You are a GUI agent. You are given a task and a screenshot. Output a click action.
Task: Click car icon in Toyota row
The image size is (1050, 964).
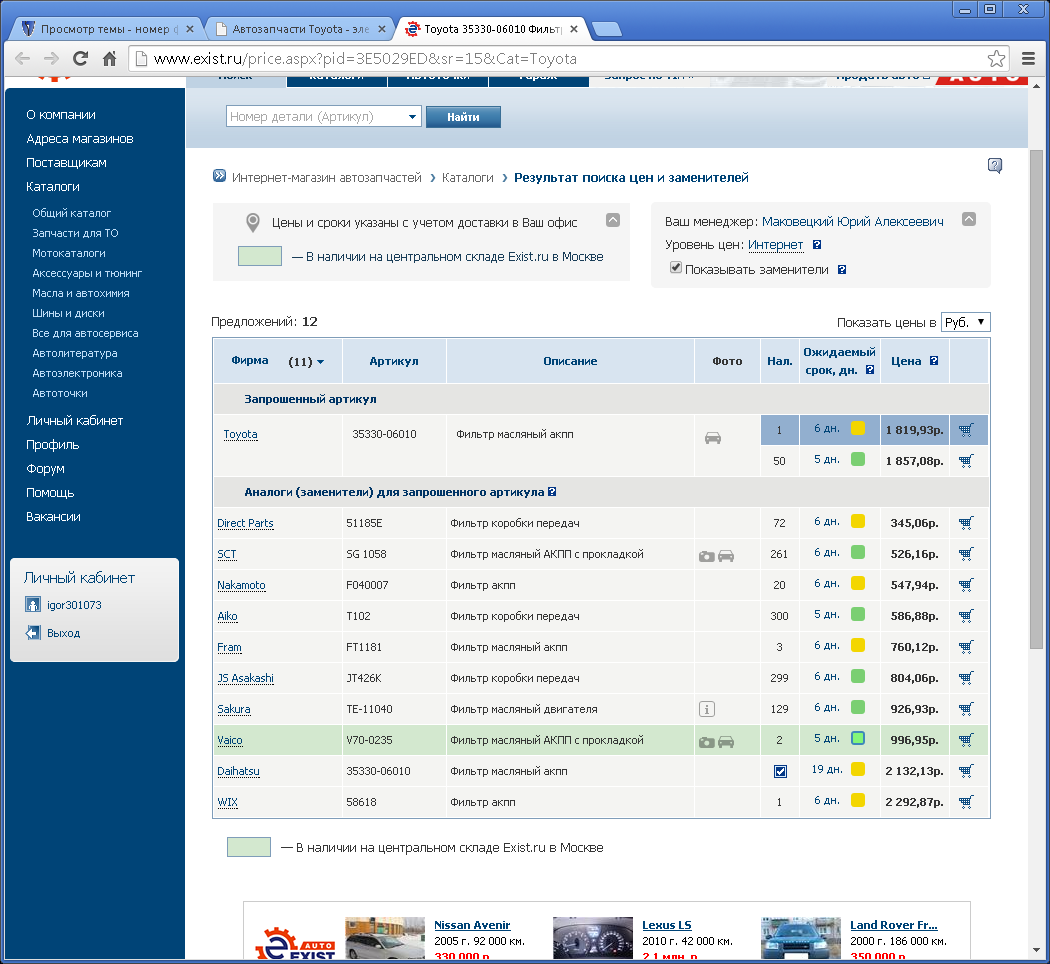point(713,438)
